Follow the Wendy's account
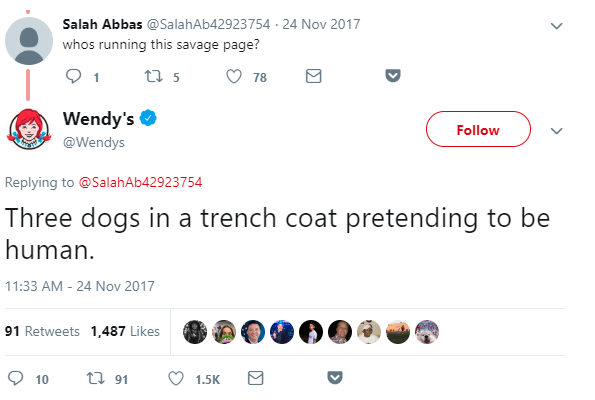Viewport: 595px width, 400px height. (x=478, y=129)
